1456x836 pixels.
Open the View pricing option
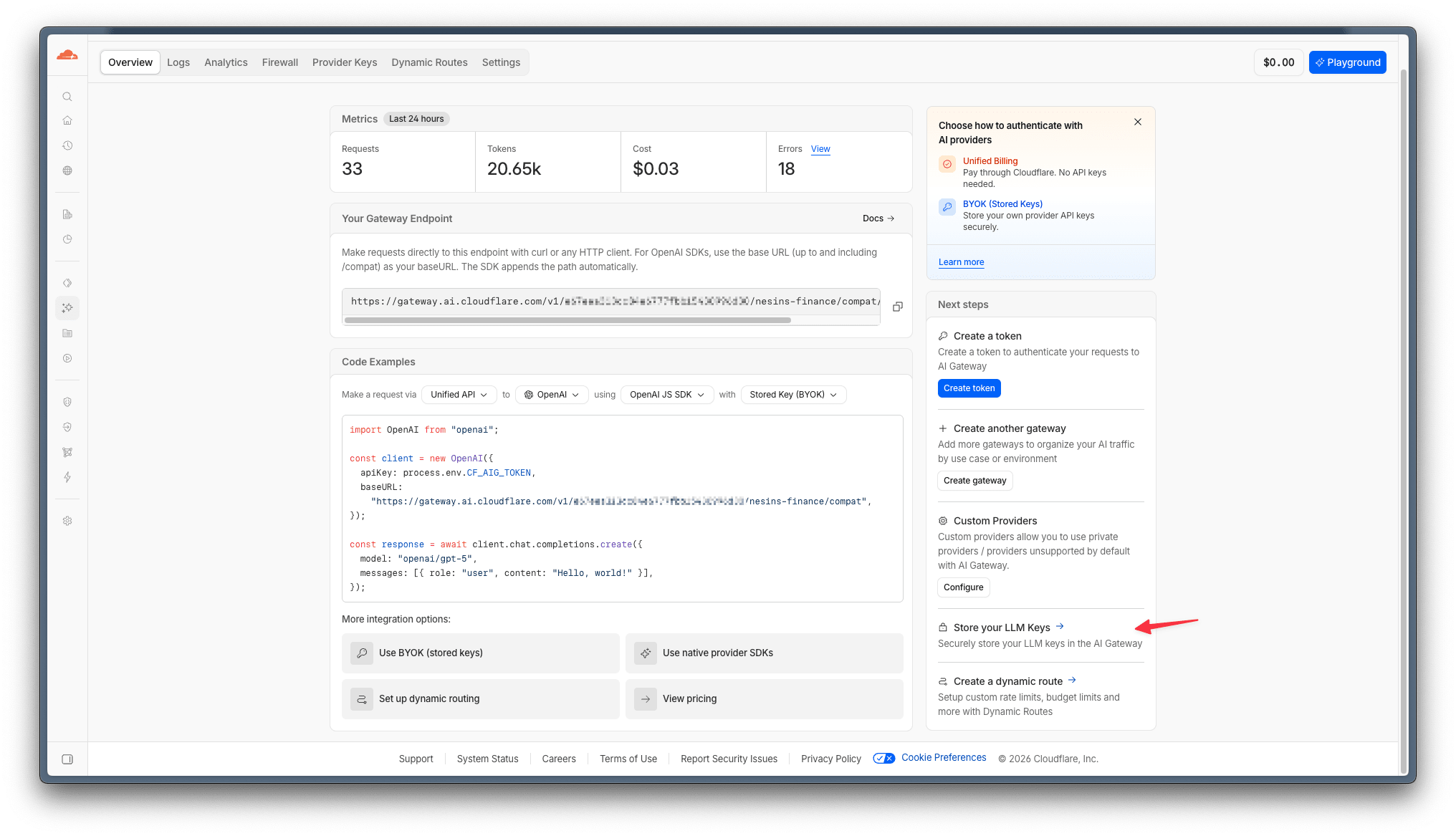click(765, 699)
